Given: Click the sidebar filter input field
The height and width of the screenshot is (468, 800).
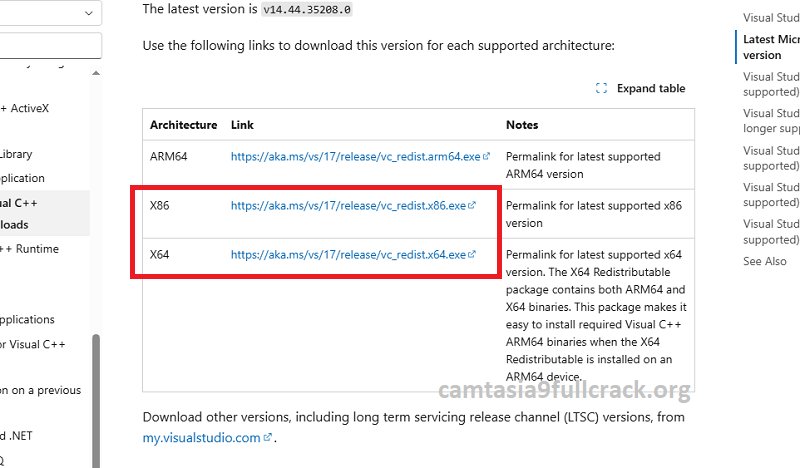Looking at the screenshot, I should coord(50,46).
